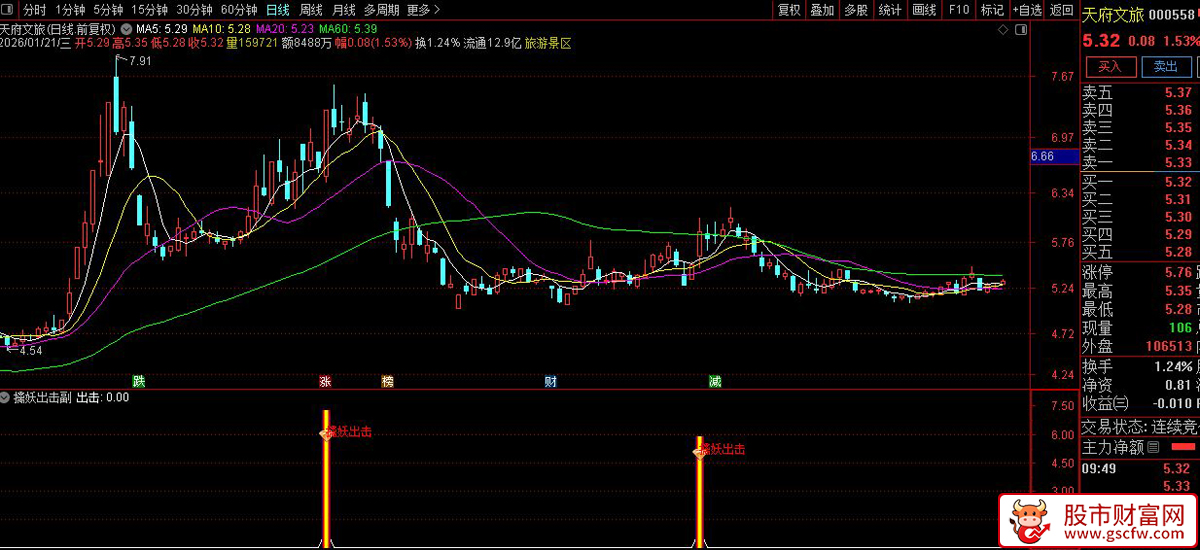Click the 卖出 sell button
Viewport: 1200px width, 550px height.
click(1166, 66)
